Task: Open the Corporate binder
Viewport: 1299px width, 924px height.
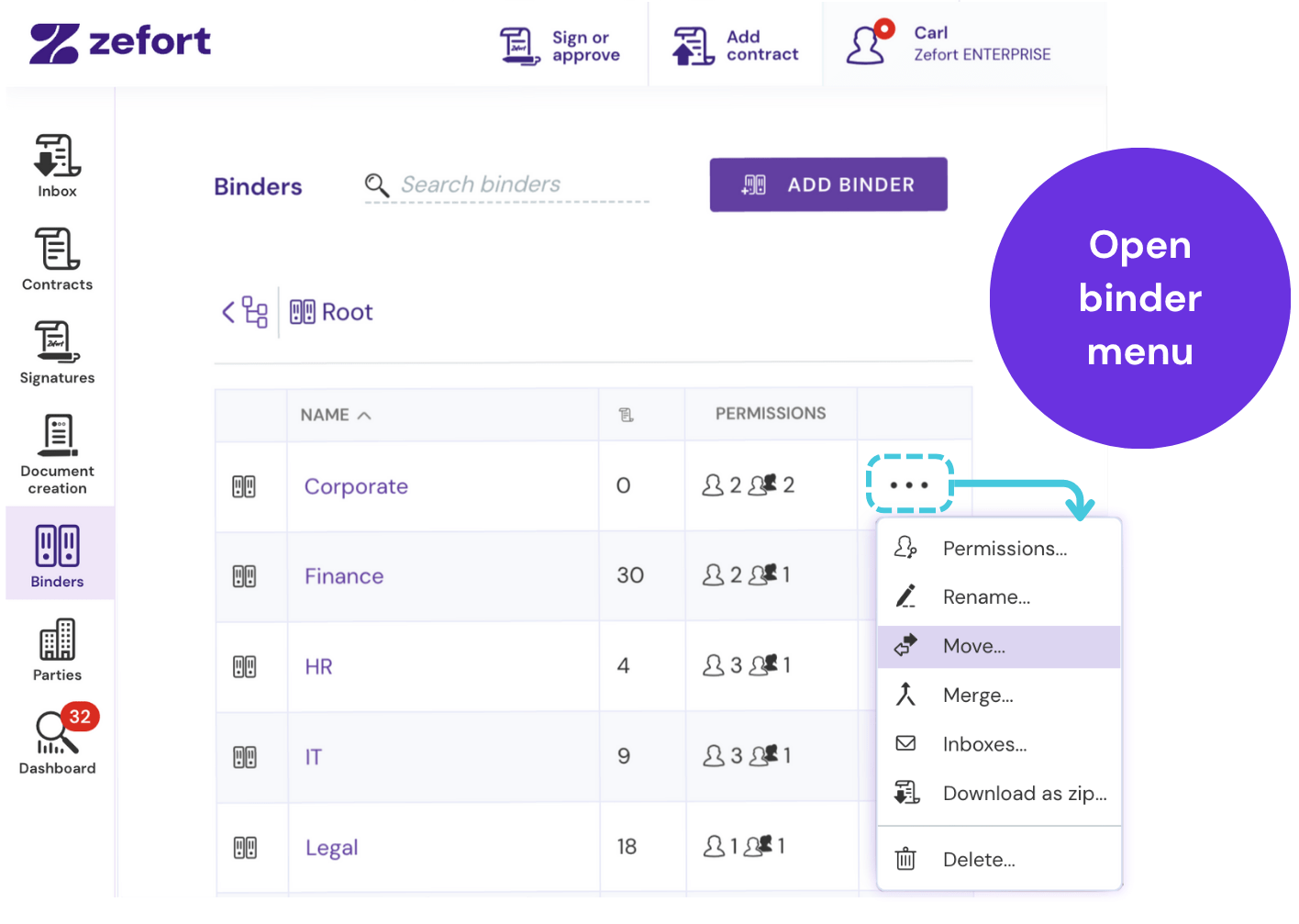Action: click(x=356, y=486)
